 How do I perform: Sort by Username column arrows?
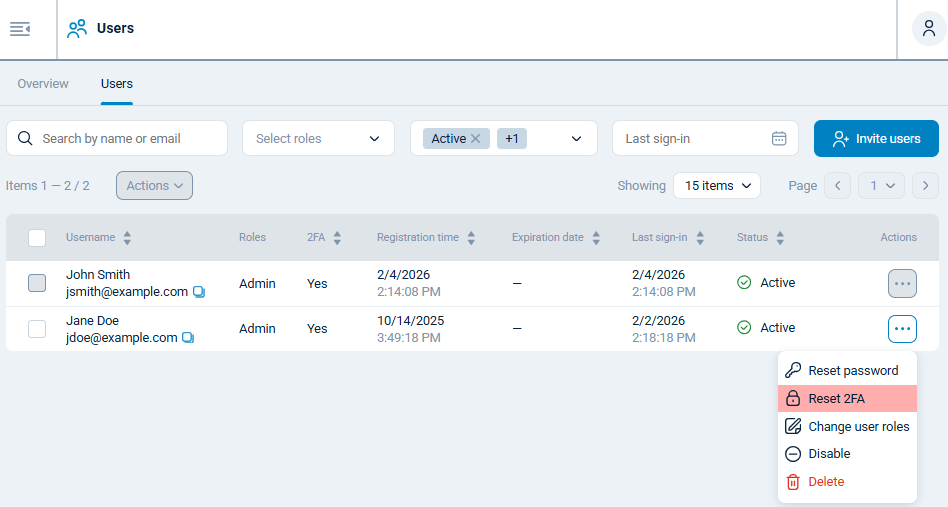(127, 238)
